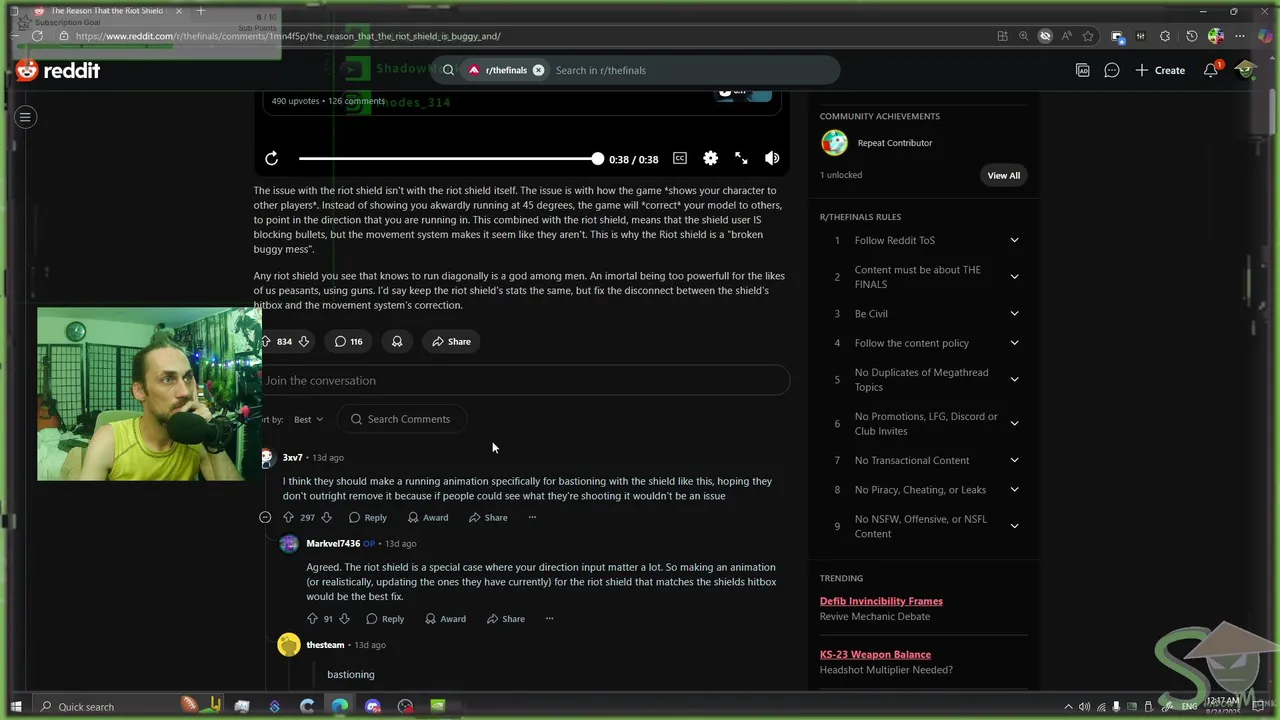Open the Reddit advertise icon
1280x720 pixels.
[1083, 70]
